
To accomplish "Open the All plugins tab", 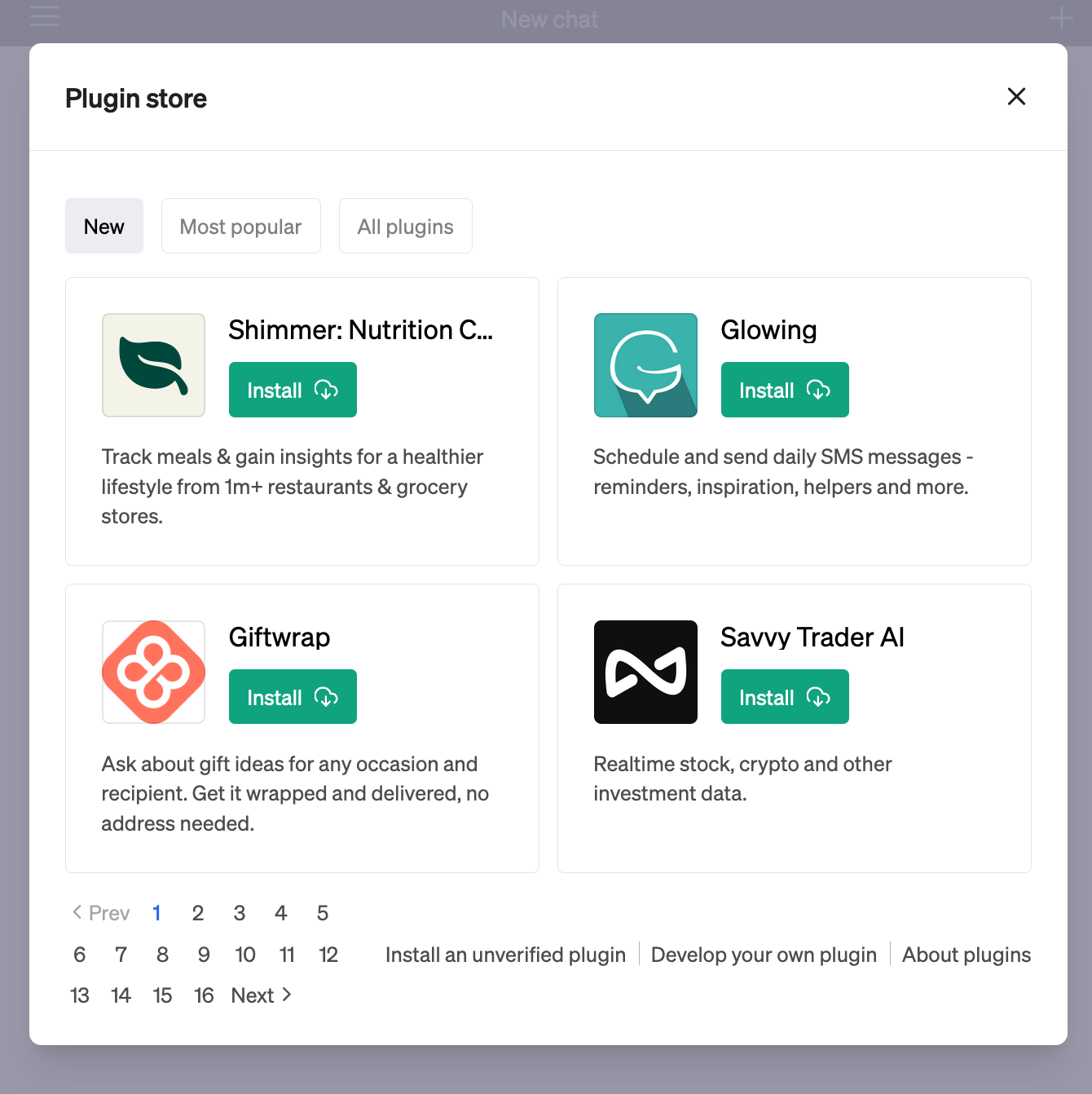I will click(x=405, y=226).
